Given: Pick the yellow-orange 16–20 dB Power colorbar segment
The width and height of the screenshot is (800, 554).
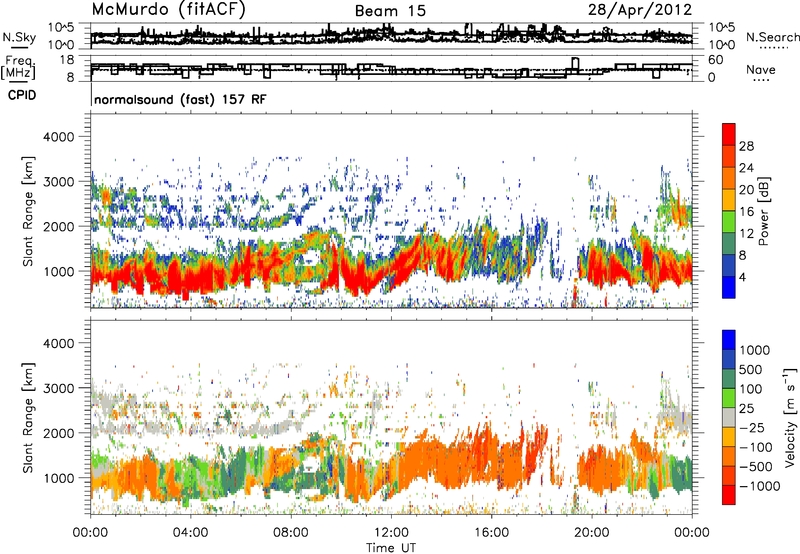Looking at the screenshot, I should (x=729, y=199).
